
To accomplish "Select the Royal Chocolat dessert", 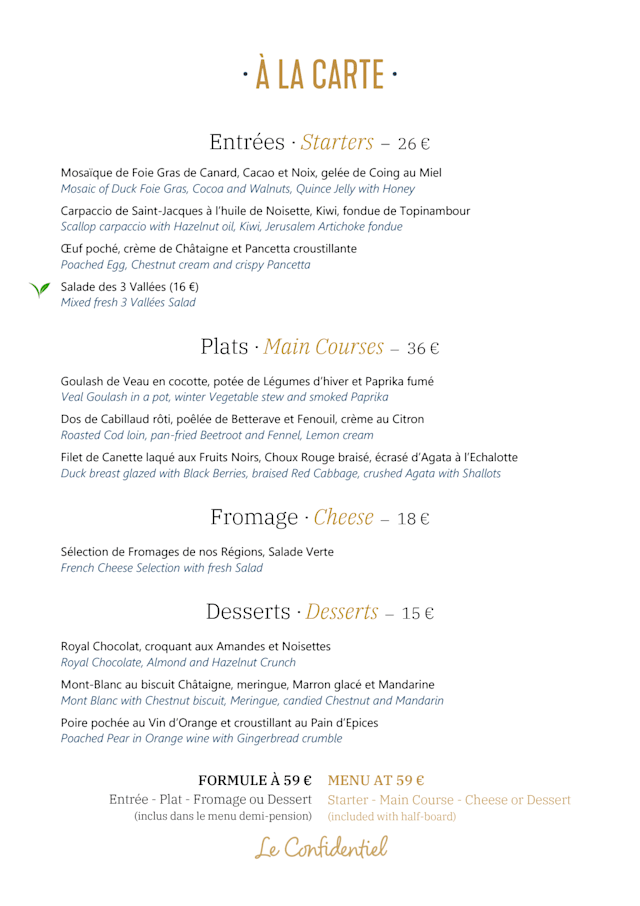I will click(x=196, y=646).
